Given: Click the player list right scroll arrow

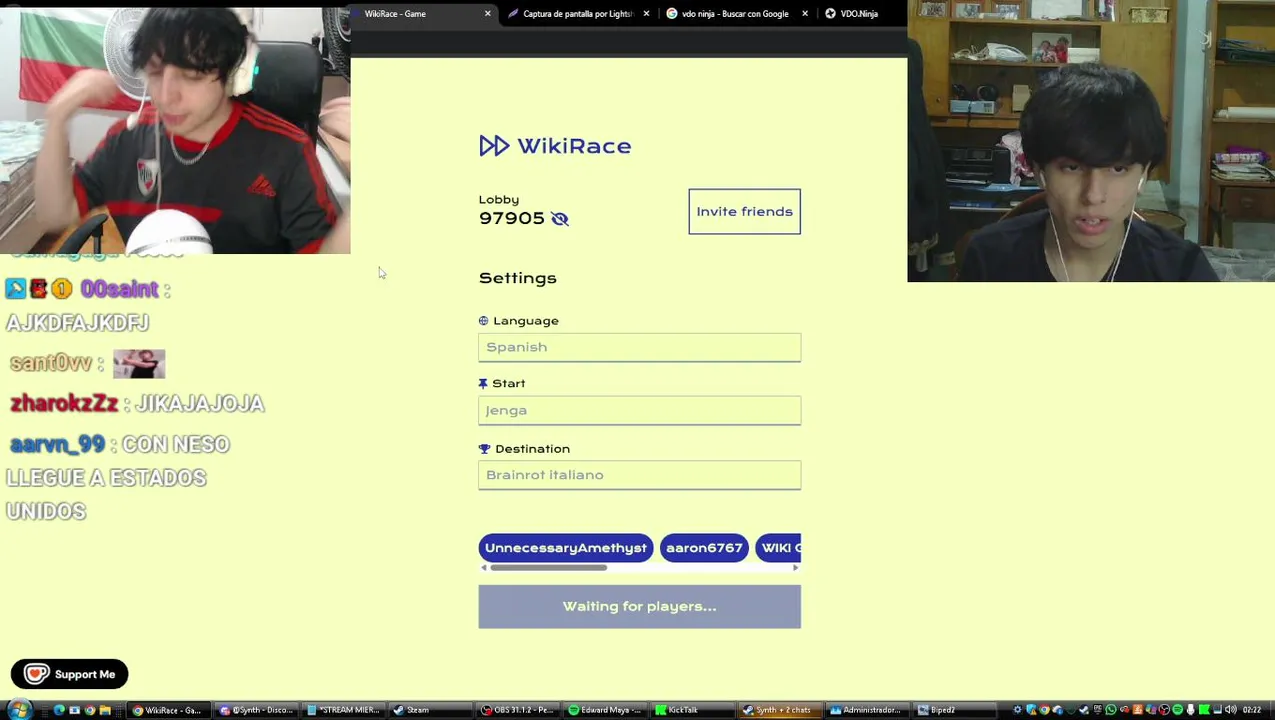Looking at the screenshot, I should click(x=796, y=568).
